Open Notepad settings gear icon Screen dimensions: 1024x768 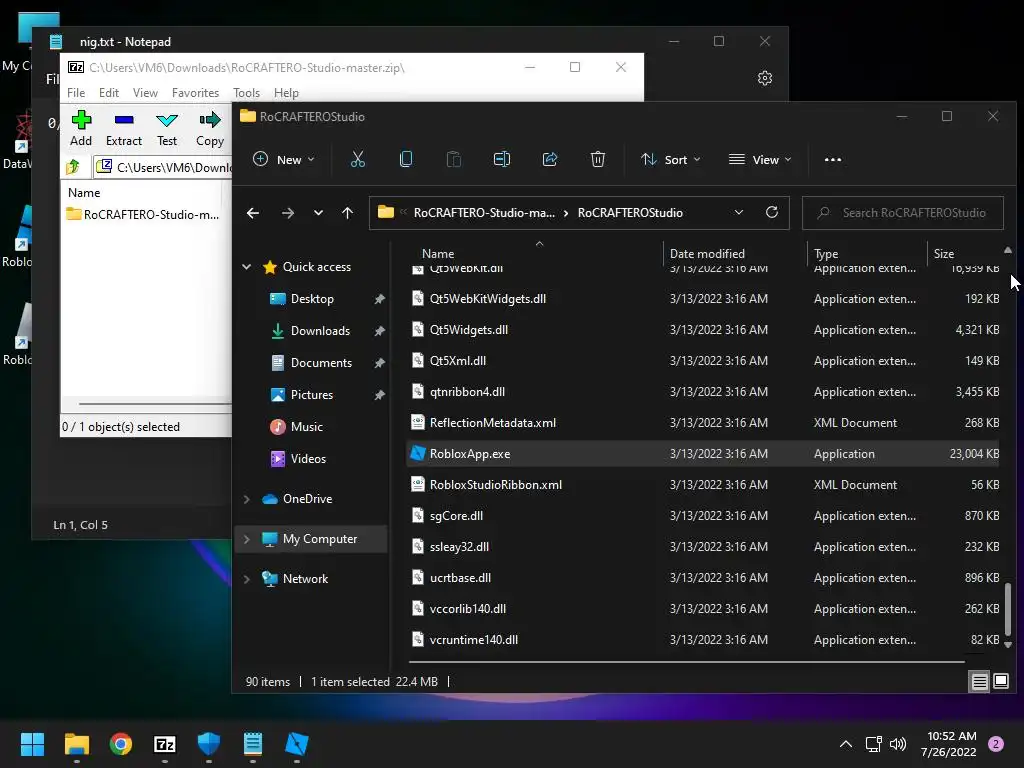pos(765,78)
